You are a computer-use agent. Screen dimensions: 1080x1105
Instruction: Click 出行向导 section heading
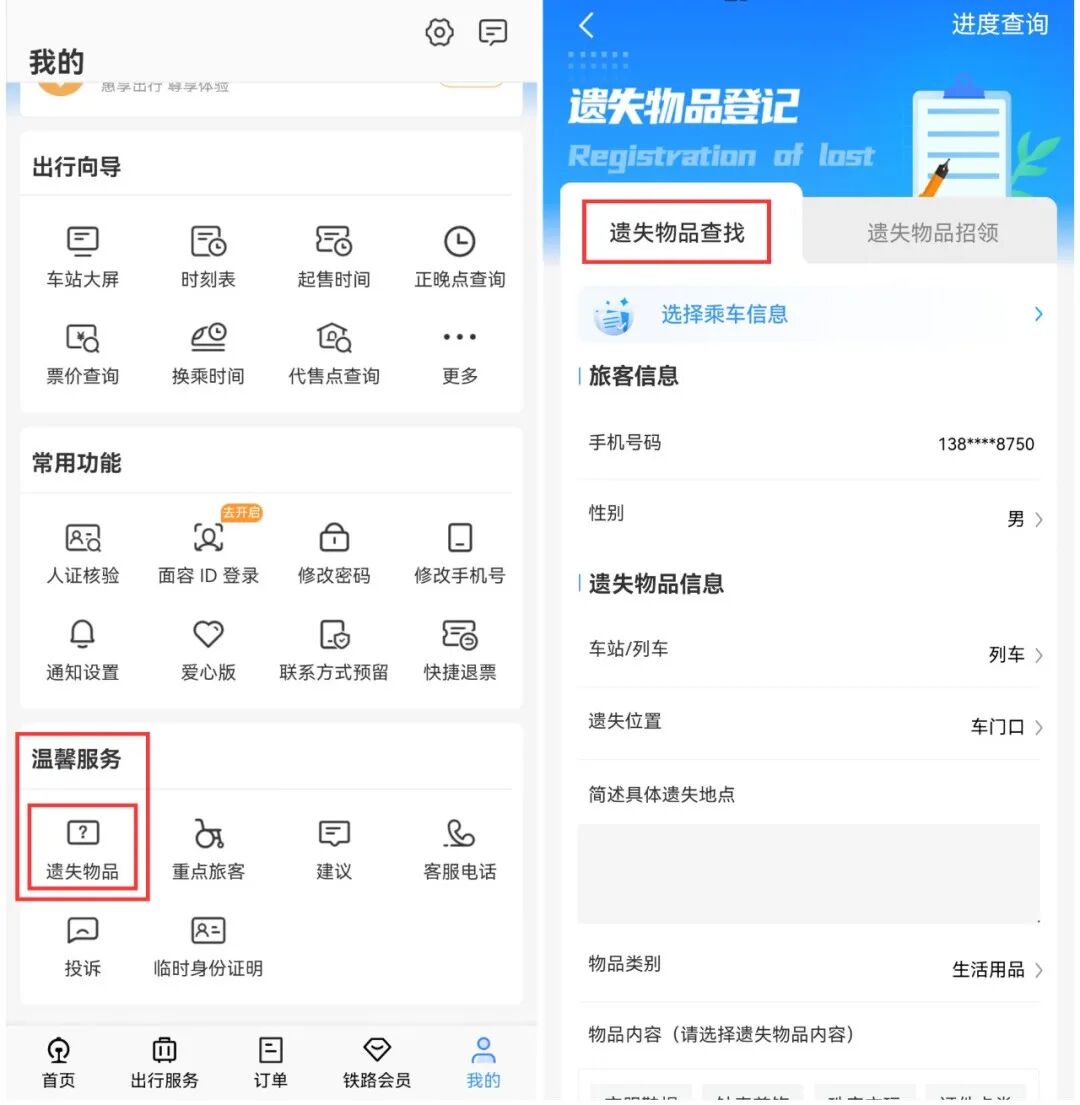coord(76,168)
